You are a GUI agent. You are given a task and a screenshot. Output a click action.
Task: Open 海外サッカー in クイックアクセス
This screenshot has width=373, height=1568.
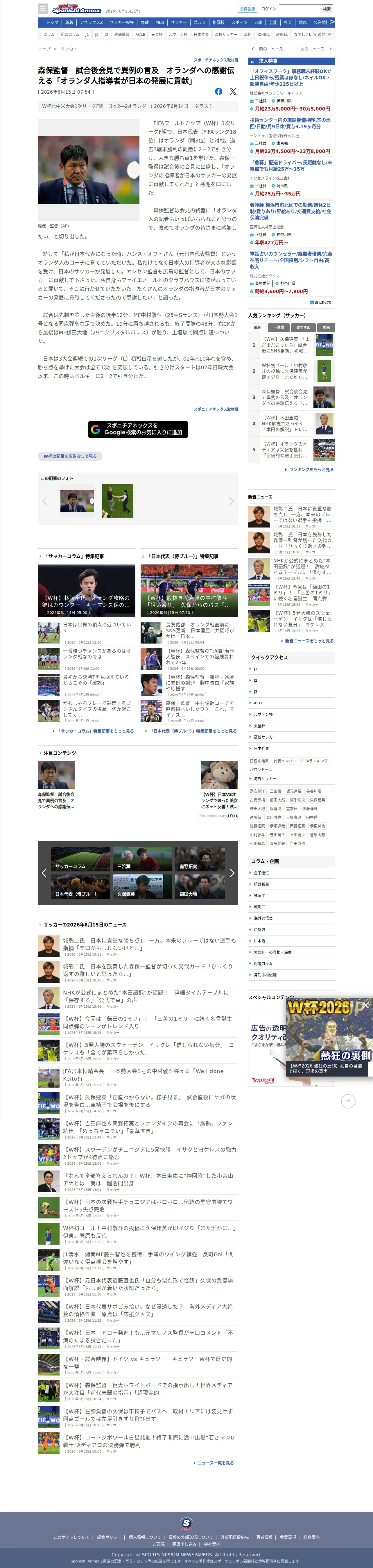[x=265, y=778]
